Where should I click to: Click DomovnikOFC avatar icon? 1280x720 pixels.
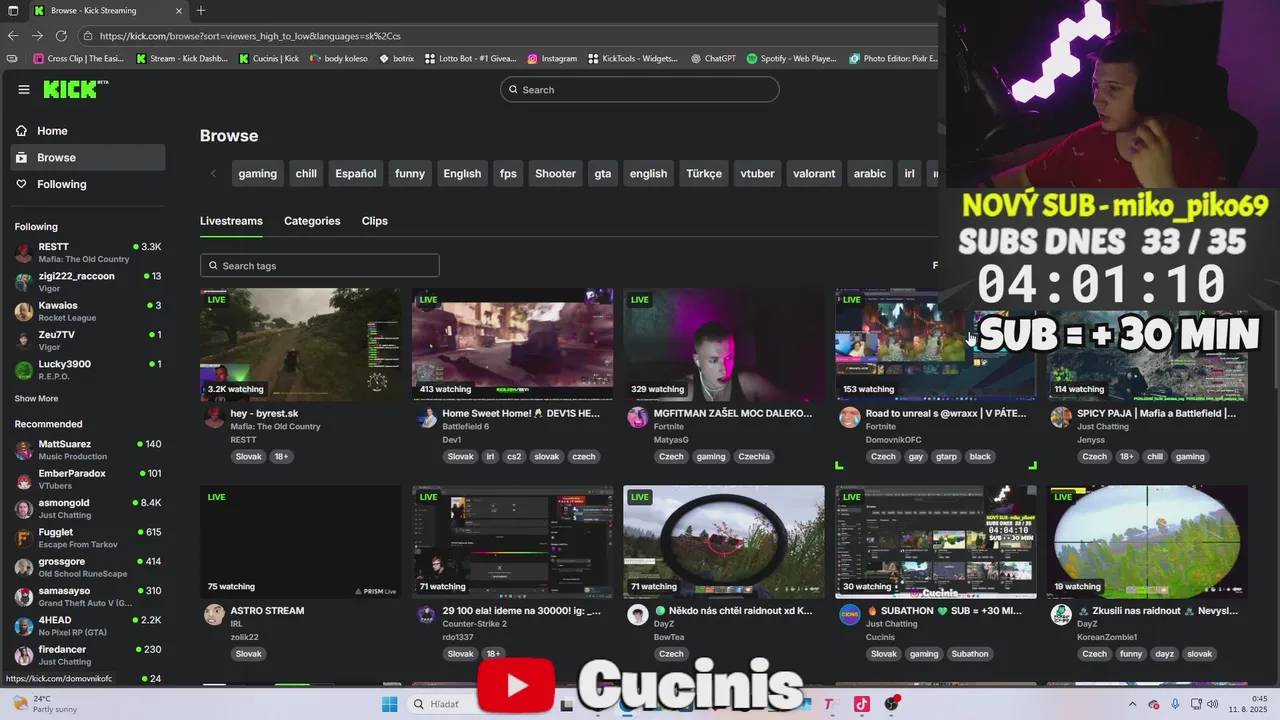[x=850, y=418]
